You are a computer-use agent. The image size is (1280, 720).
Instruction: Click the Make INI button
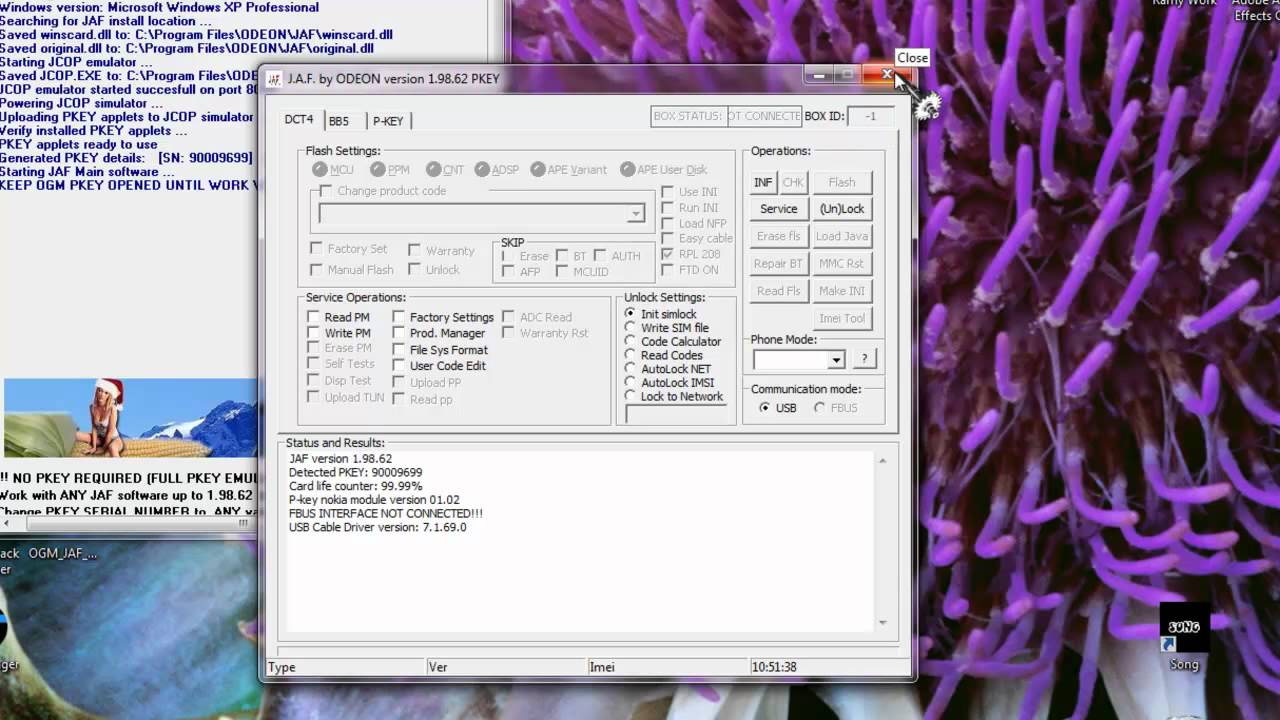point(842,291)
